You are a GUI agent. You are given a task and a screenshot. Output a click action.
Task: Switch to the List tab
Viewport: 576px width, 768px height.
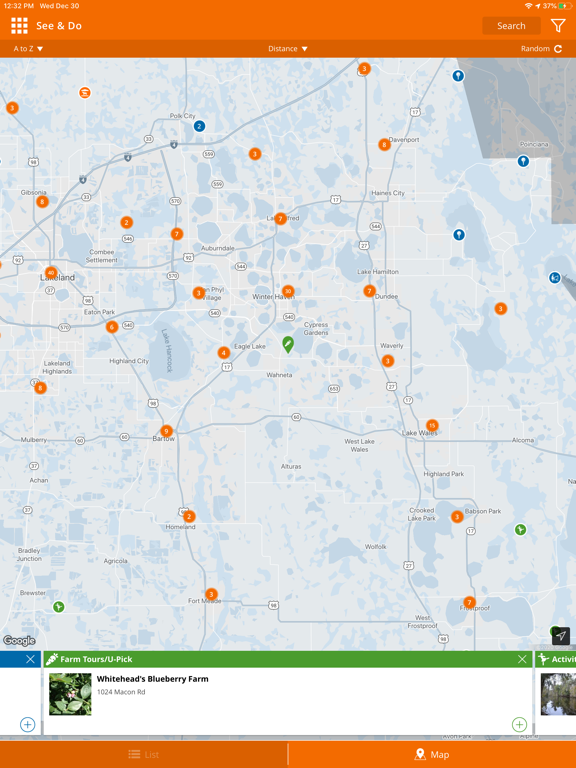pyautogui.click(x=144, y=754)
